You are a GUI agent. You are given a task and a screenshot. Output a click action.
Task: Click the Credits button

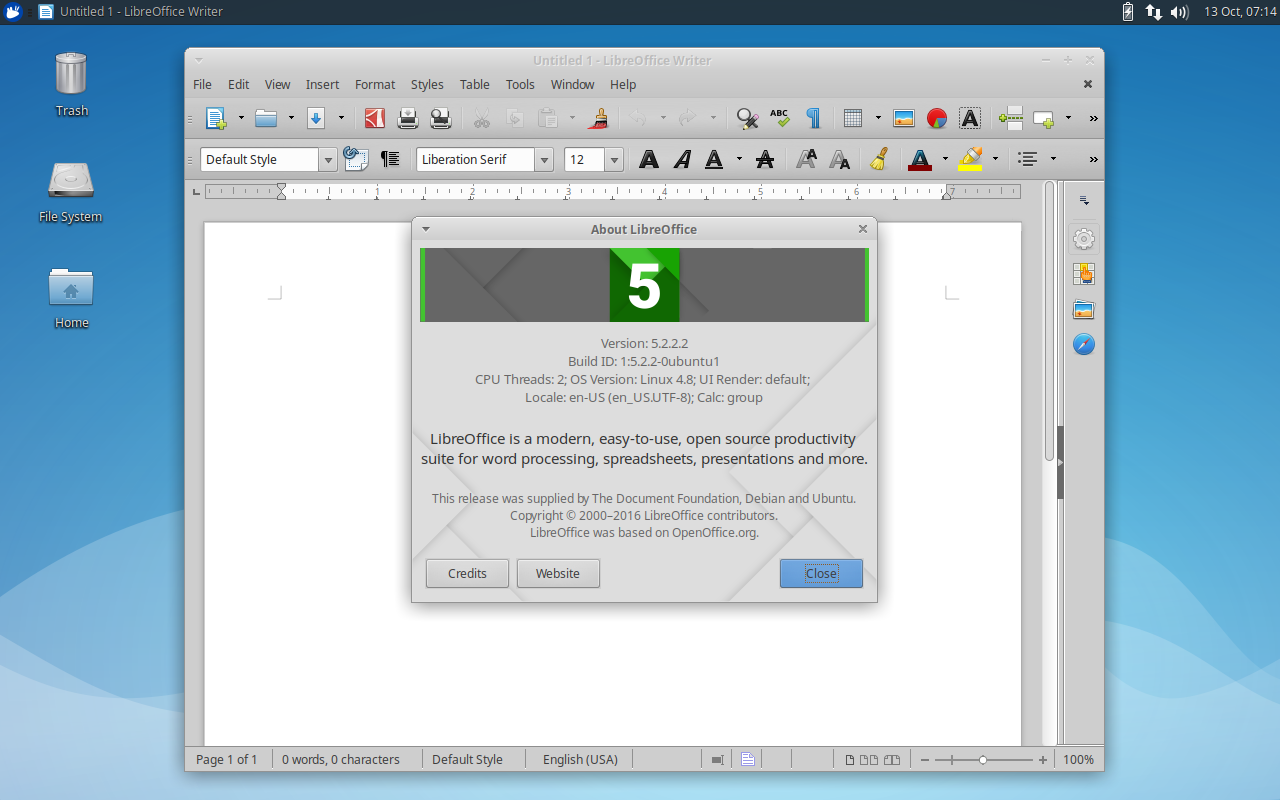pyautogui.click(x=467, y=573)
